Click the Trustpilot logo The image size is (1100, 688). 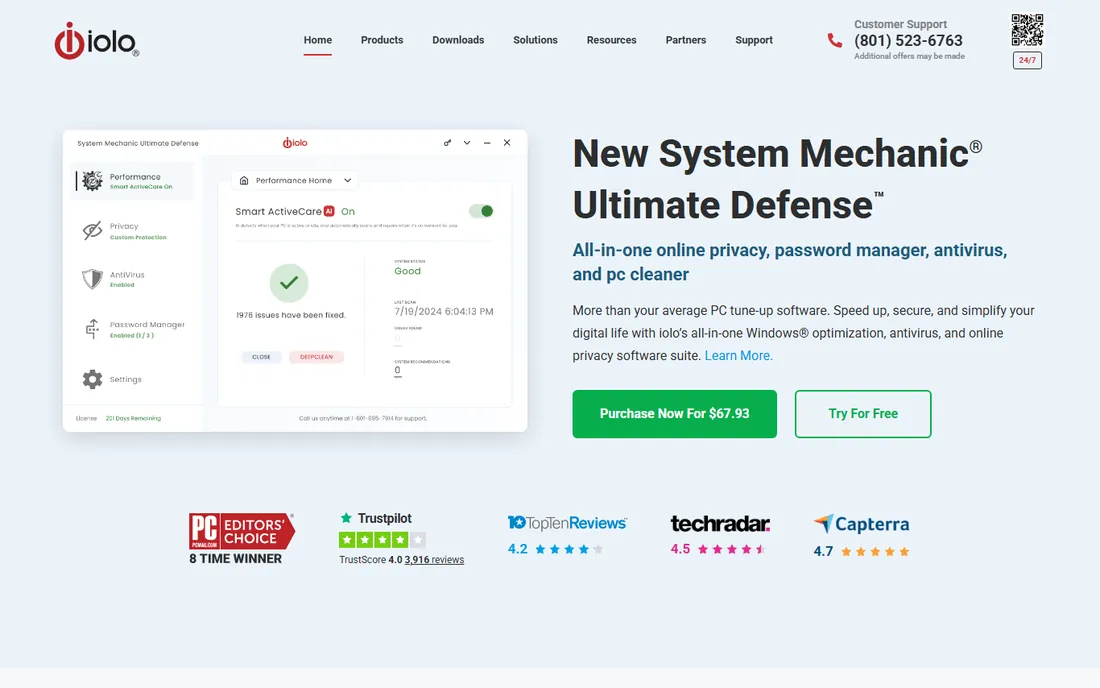click(x=376, y=518)
